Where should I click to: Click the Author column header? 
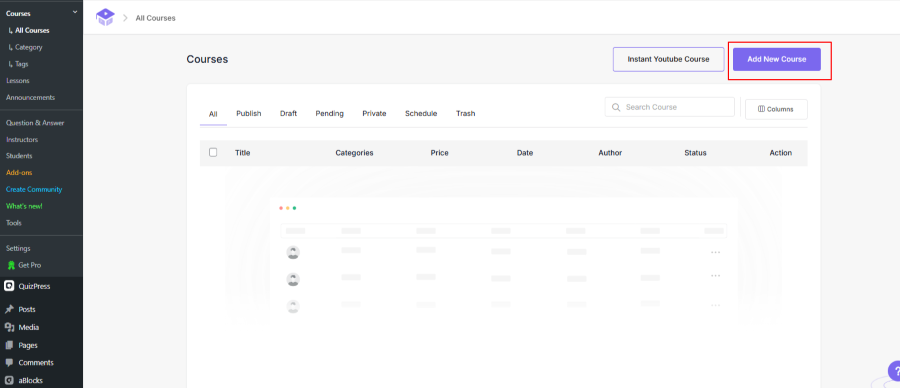(610, 153)
